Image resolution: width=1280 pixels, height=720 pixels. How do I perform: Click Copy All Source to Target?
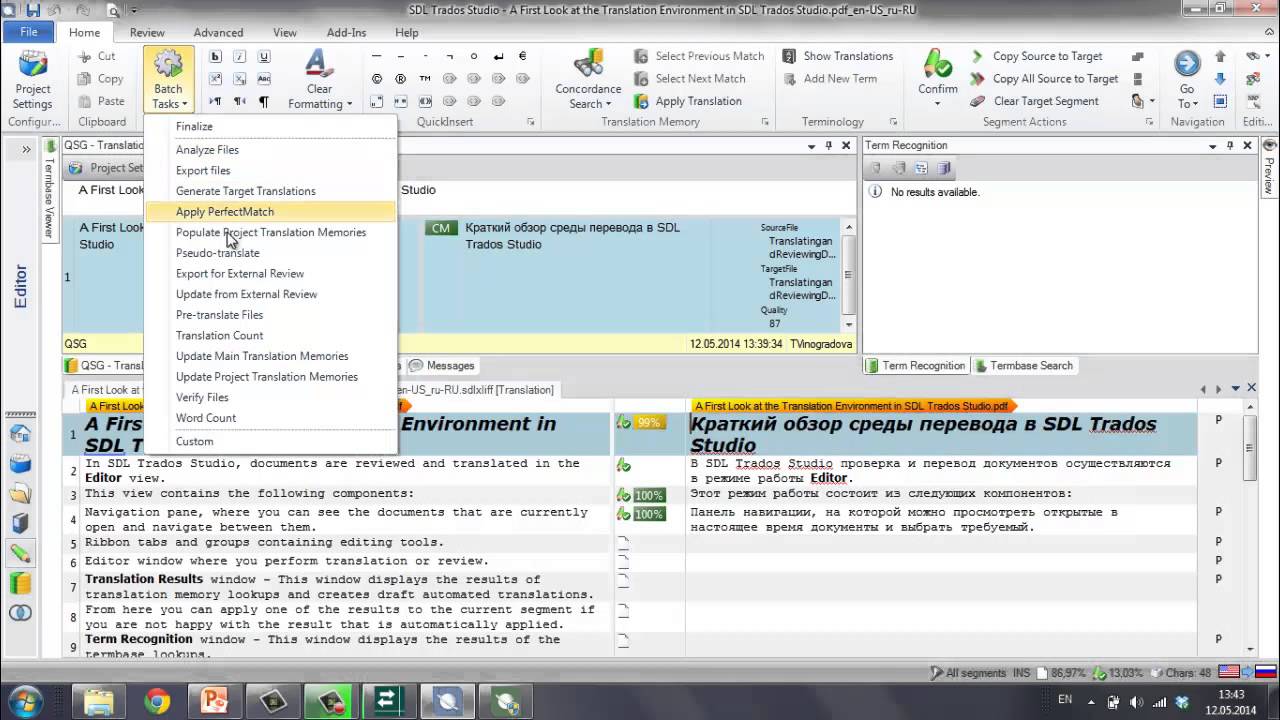pos(1055,79)
